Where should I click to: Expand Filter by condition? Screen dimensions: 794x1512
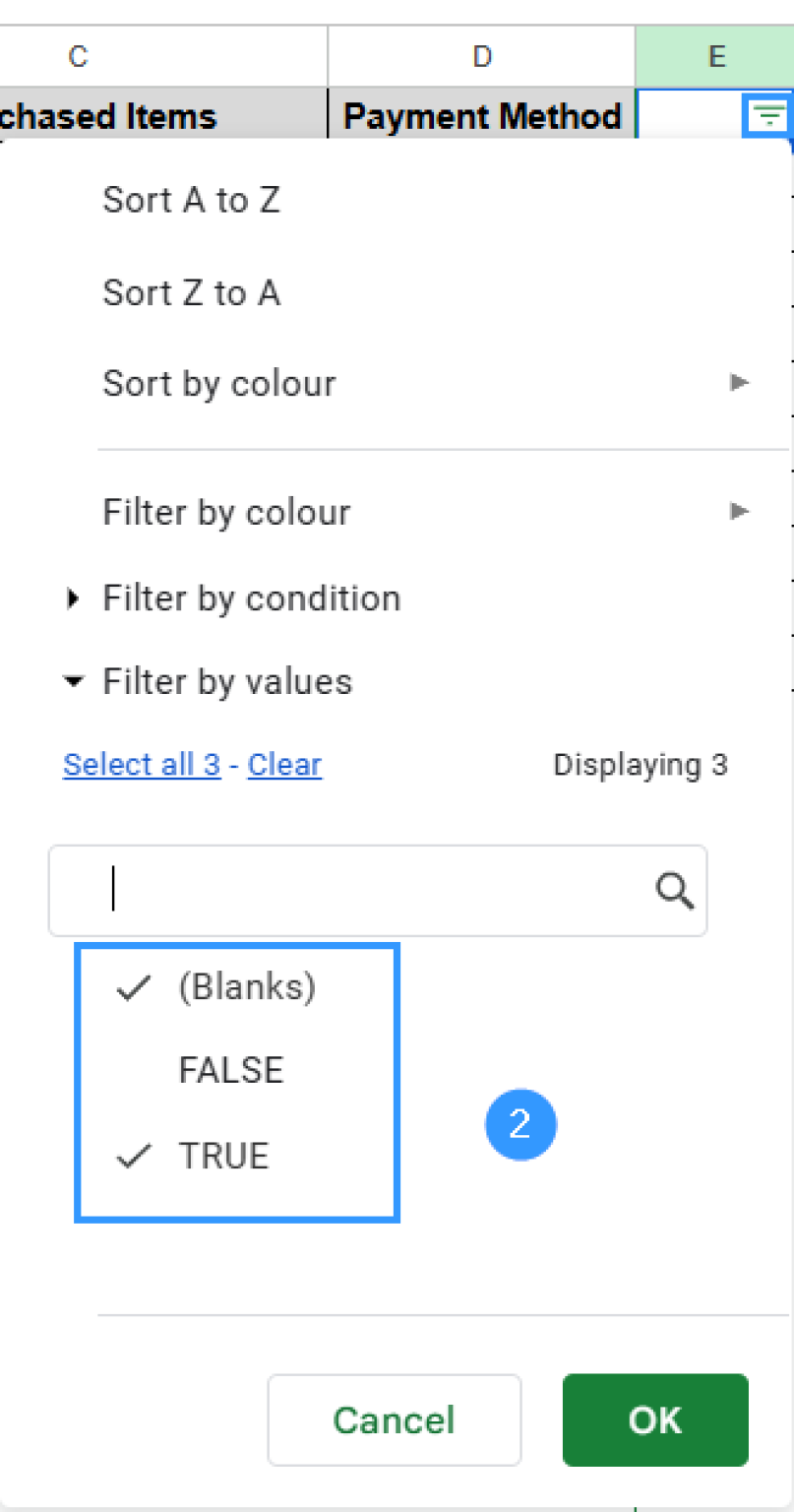tap(251, 598)
